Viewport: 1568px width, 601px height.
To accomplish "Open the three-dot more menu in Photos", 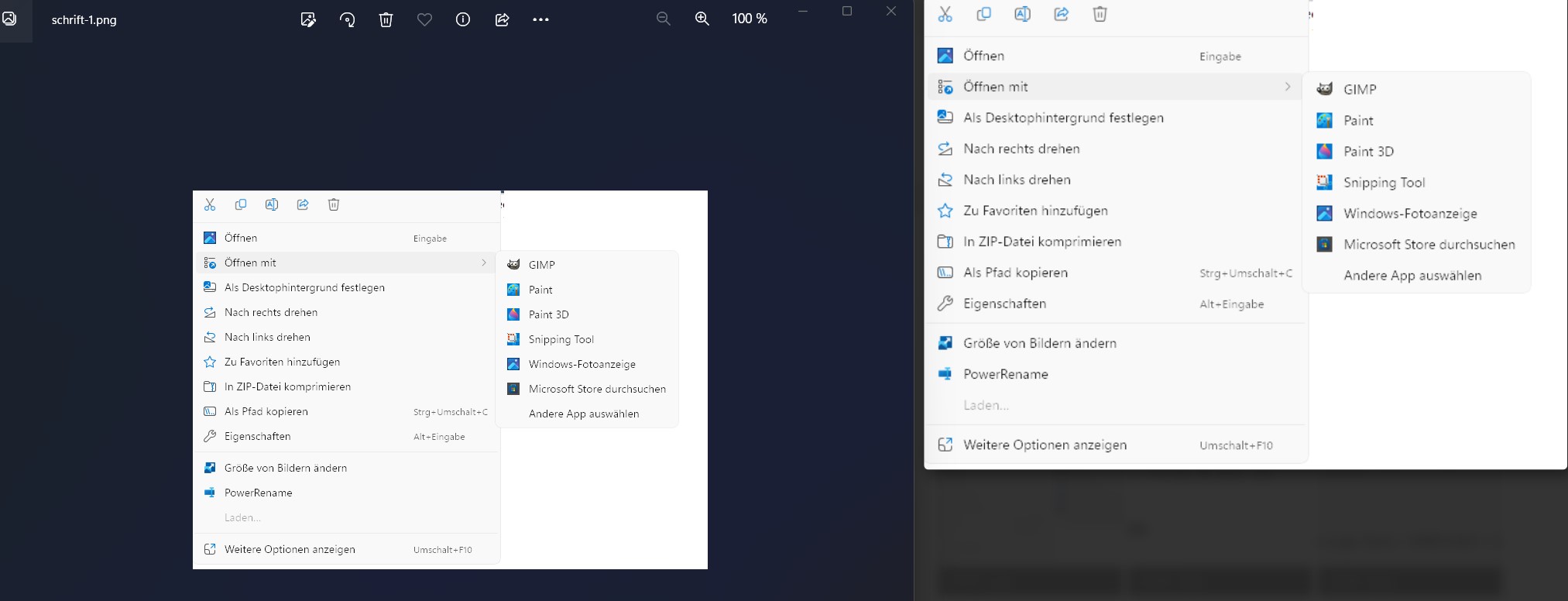I will point(540,20).
